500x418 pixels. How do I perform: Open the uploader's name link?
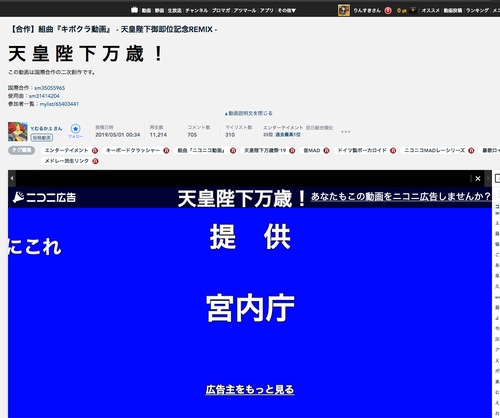(46, 129)
